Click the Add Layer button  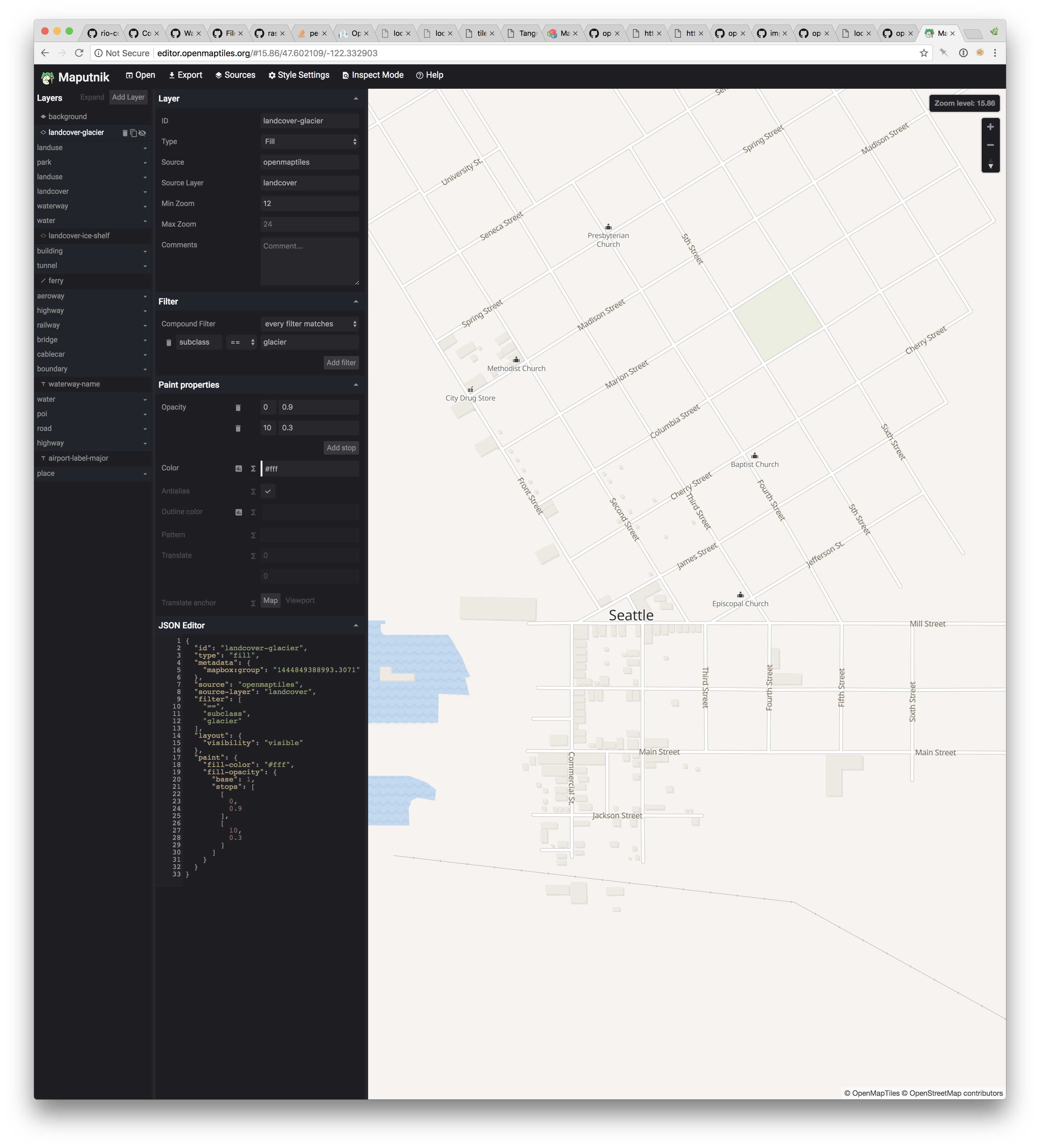click(x=128, y=97)
